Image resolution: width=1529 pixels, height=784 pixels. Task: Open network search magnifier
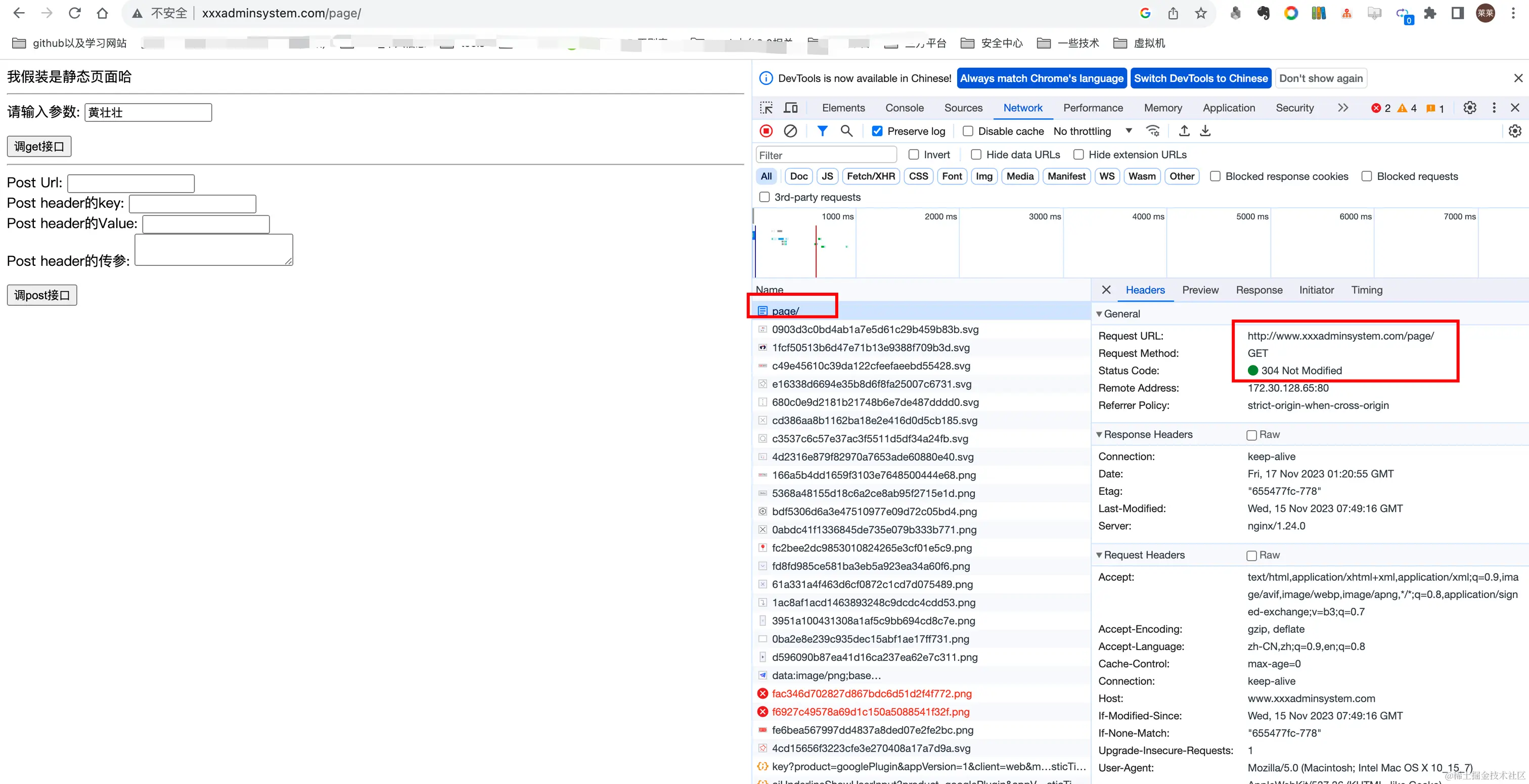click(846, 131)
